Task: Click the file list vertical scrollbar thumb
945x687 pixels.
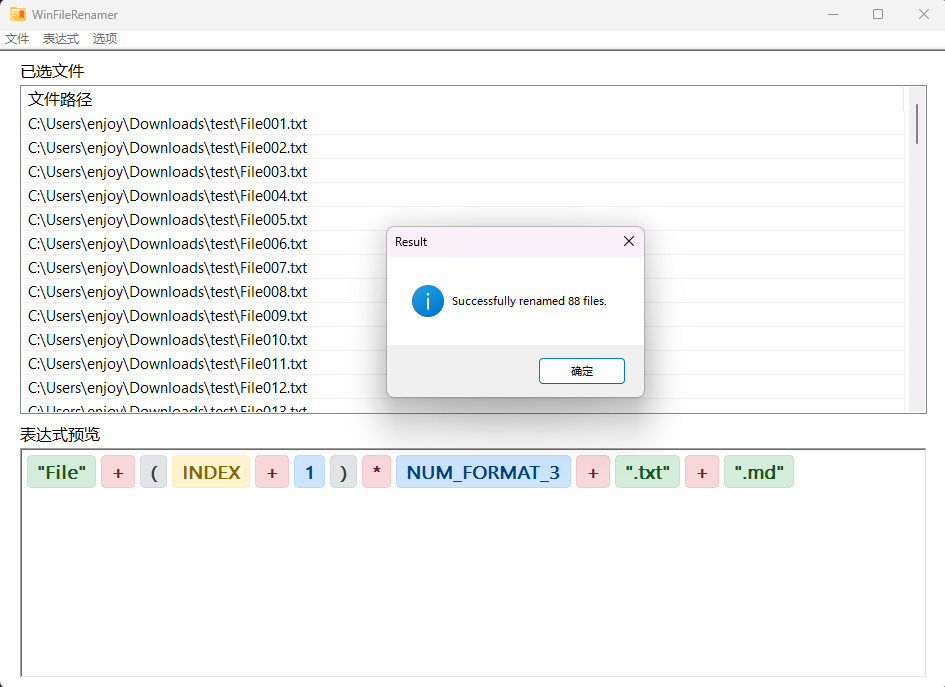Action: (917, 124)
